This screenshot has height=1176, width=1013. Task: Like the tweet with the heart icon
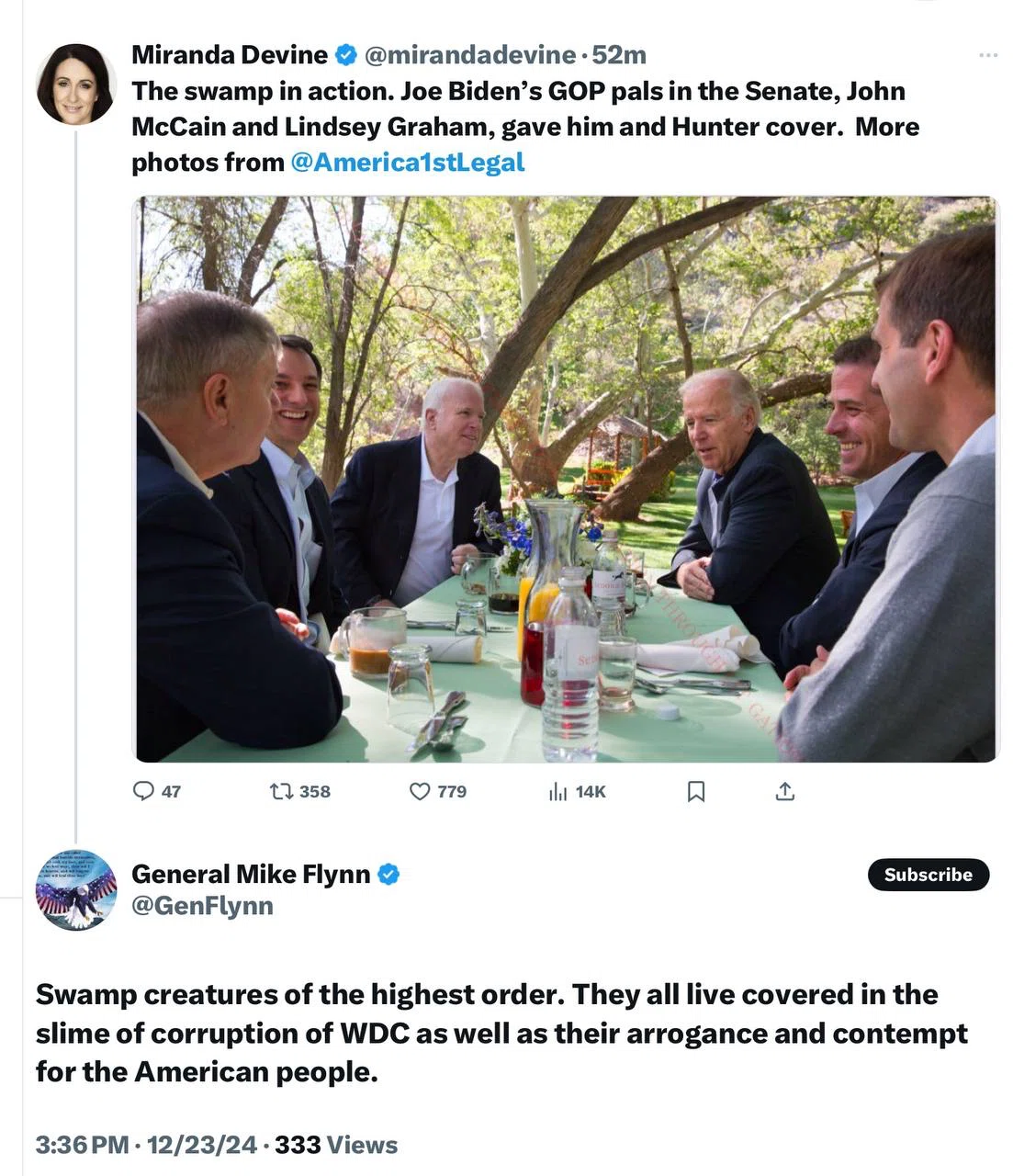click(420, 791)
